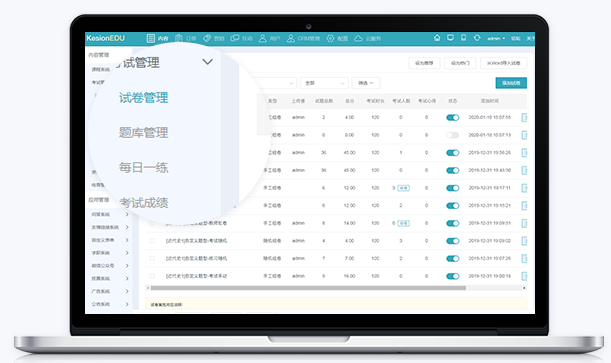This screenshot has width=611, height=363.
Task: Toggle status for the row dated 2019-12-31 19:45:30
Action: 452,170
